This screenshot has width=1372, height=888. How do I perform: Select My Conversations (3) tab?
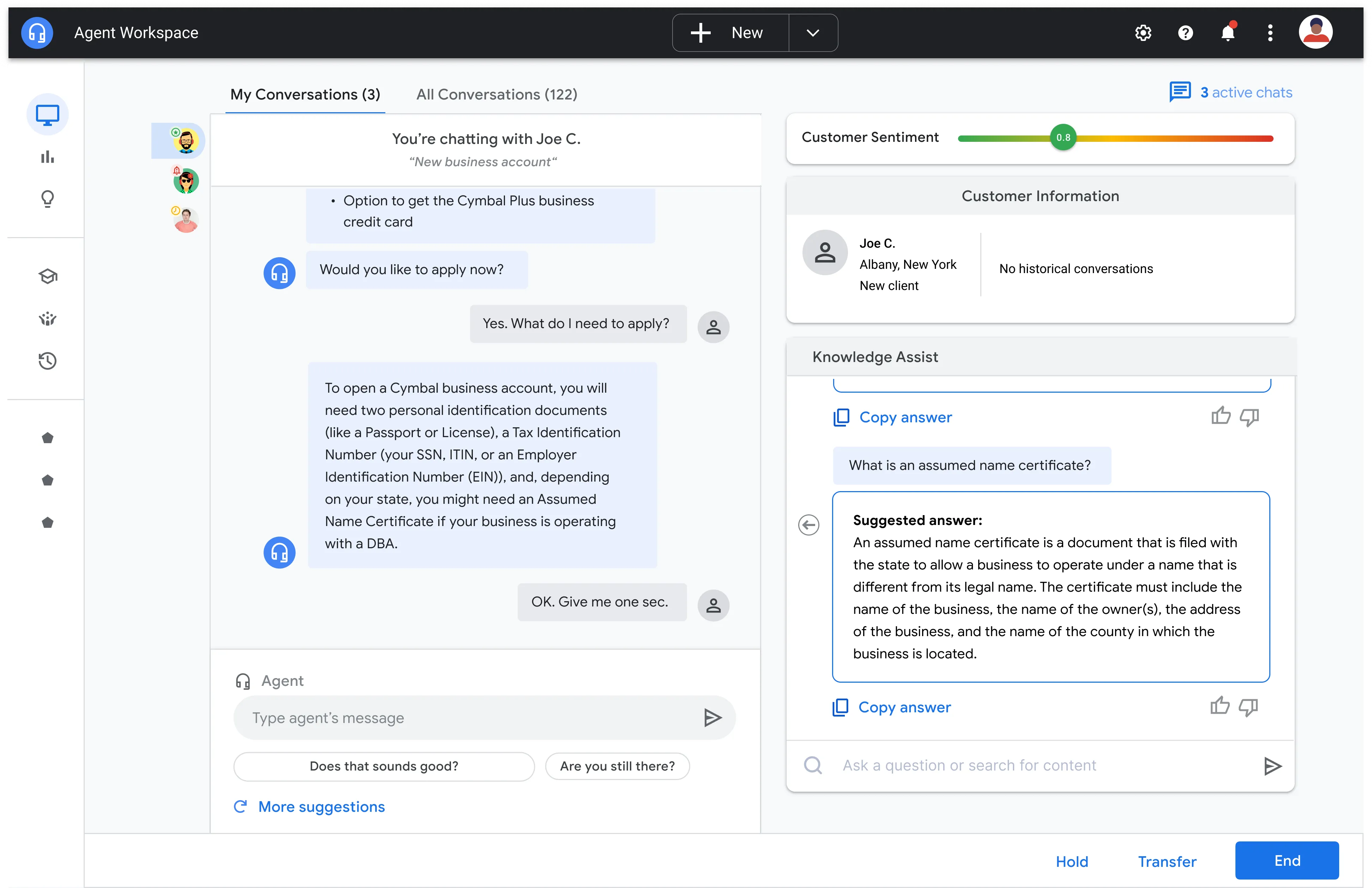(x=305, y=94)
